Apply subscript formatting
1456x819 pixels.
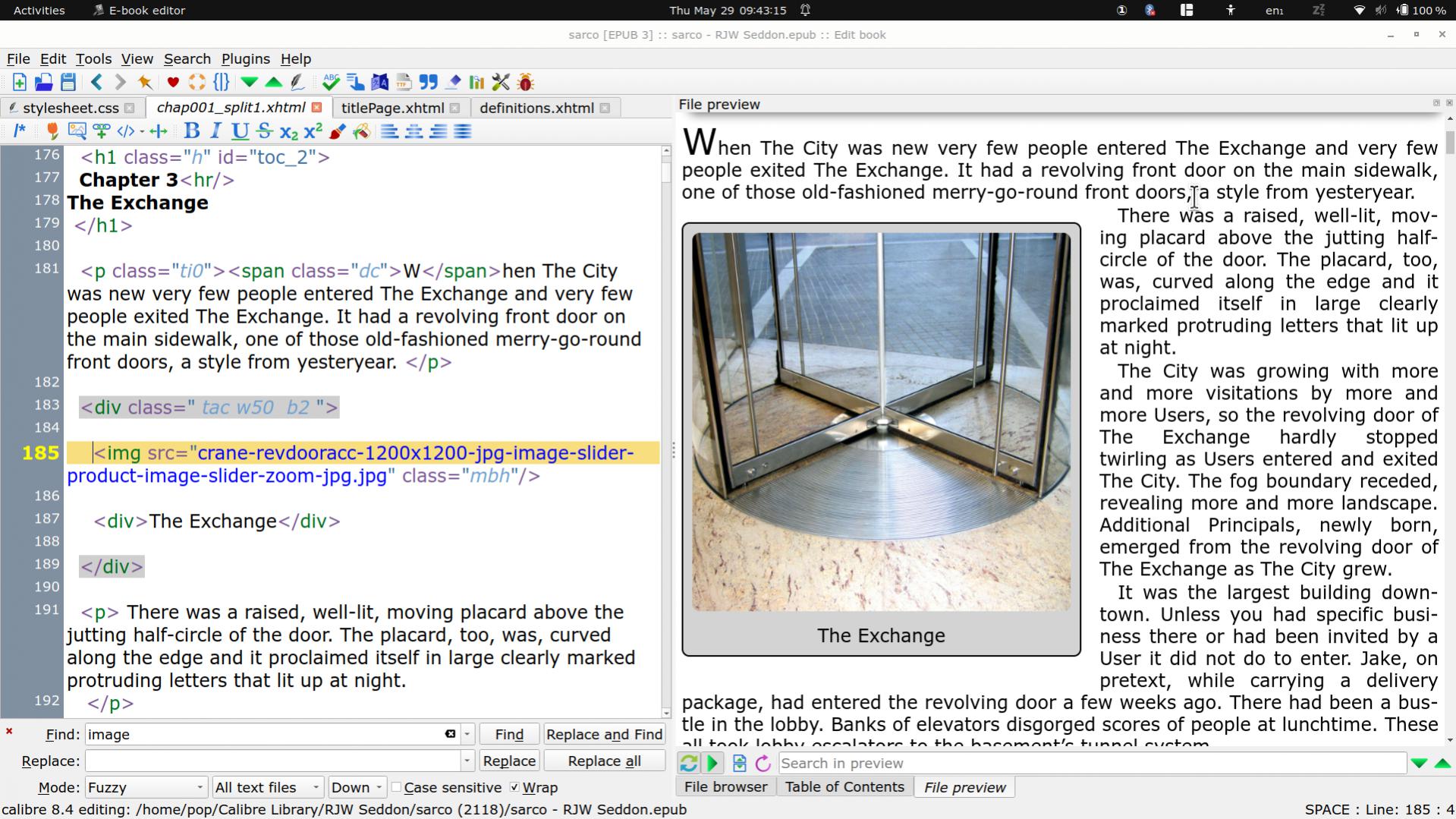288,131
